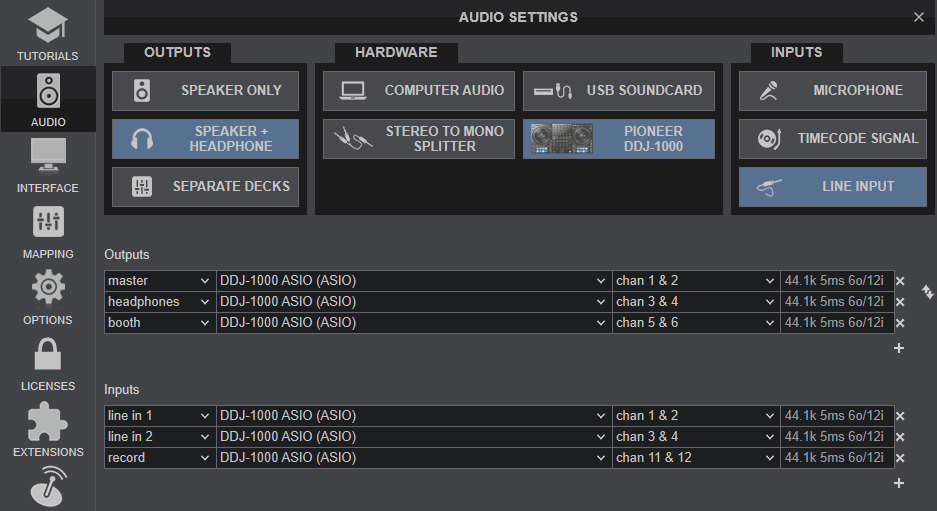The height and width of the screenshot is (511, 937).
Task: Open the line in 1 type dropdown
Action: pyautogui.click(x=160, y=416)
